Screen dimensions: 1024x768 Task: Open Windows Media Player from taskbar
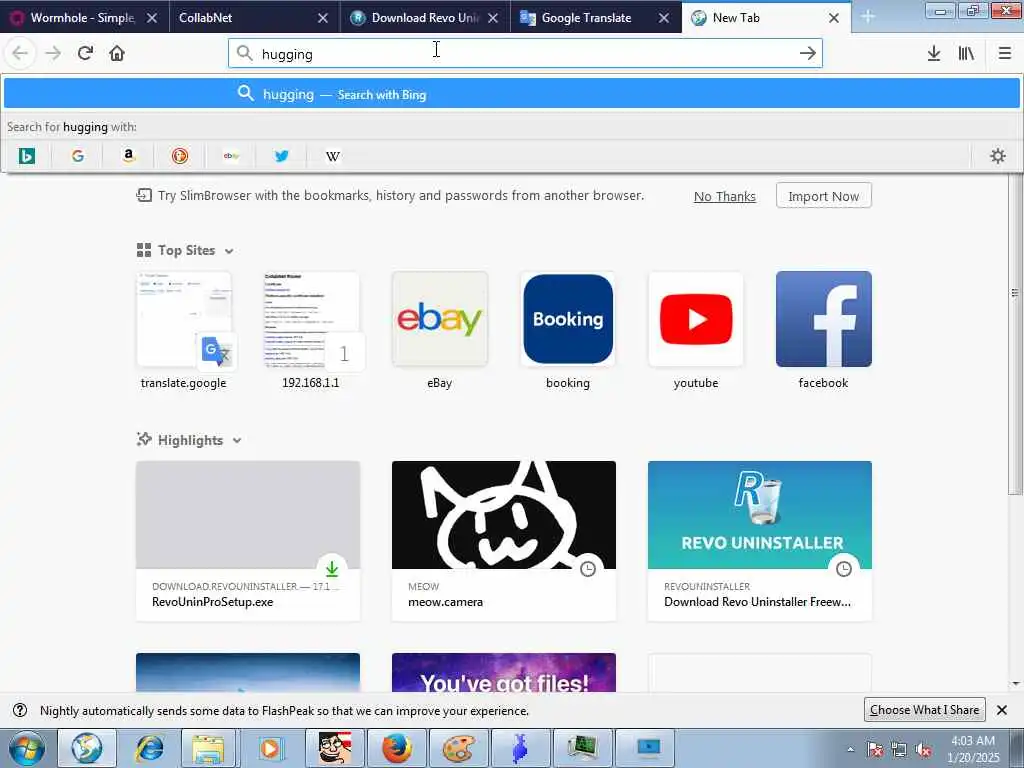pos(272,748)
